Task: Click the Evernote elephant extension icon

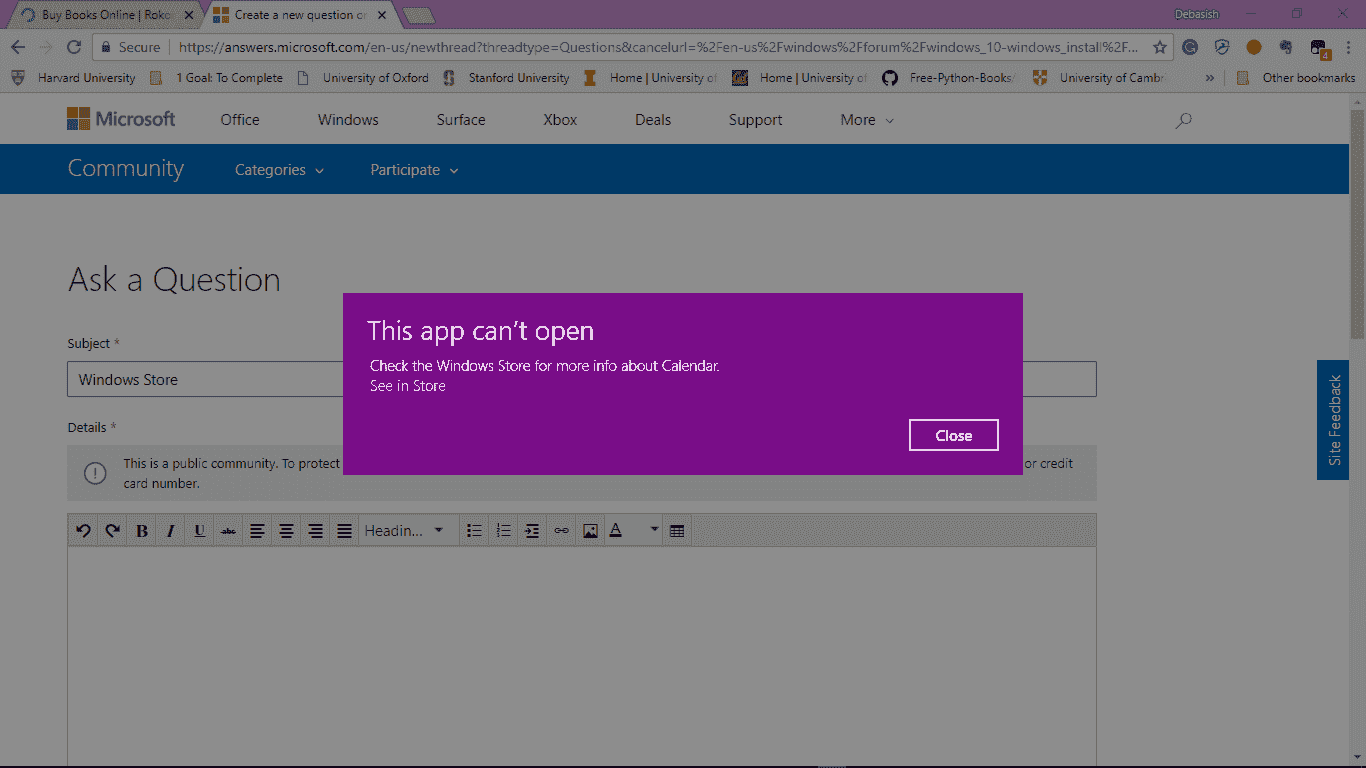Action: coord(1286,47)
